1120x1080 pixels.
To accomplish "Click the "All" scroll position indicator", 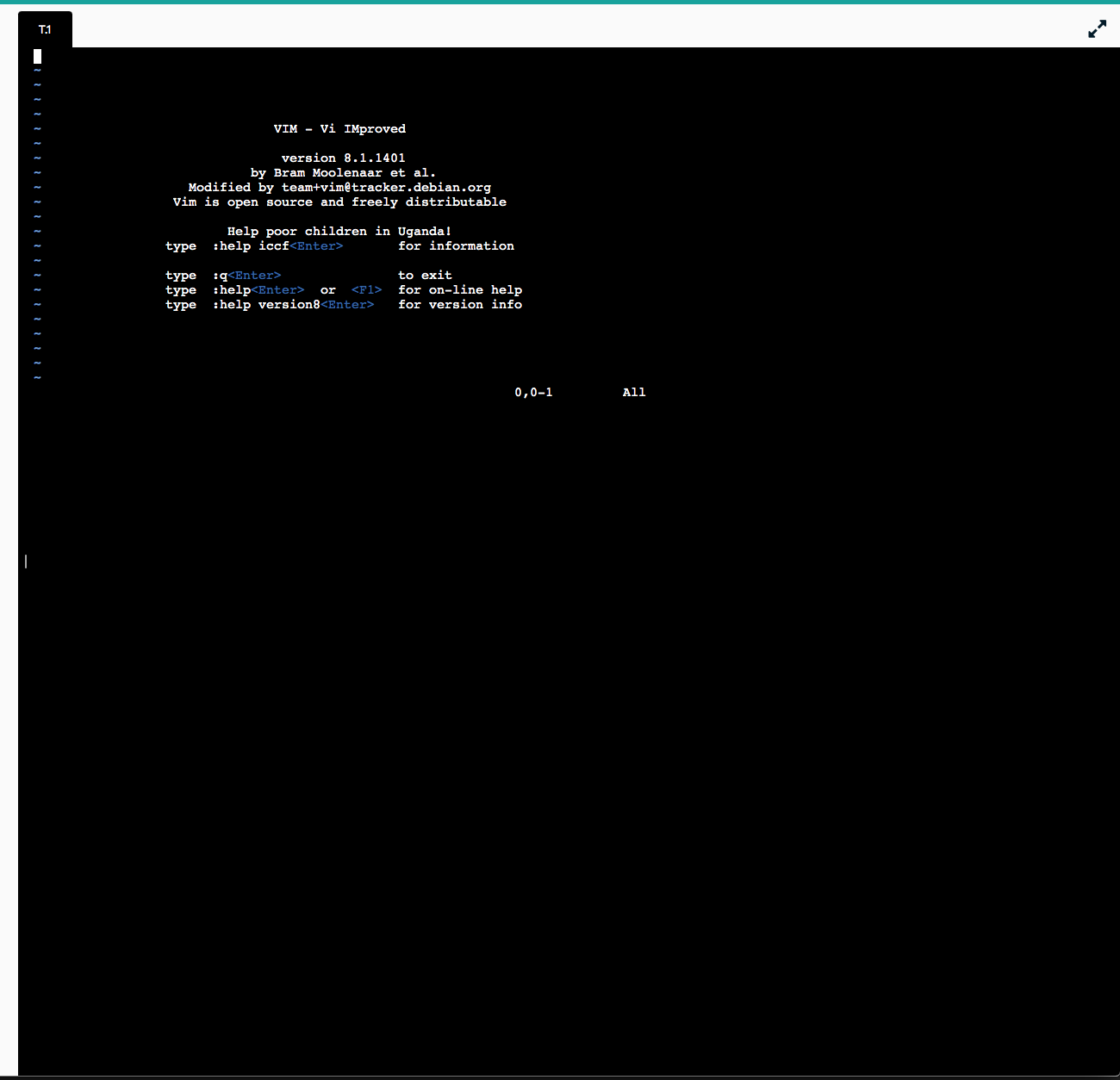I will pos(634,393).
